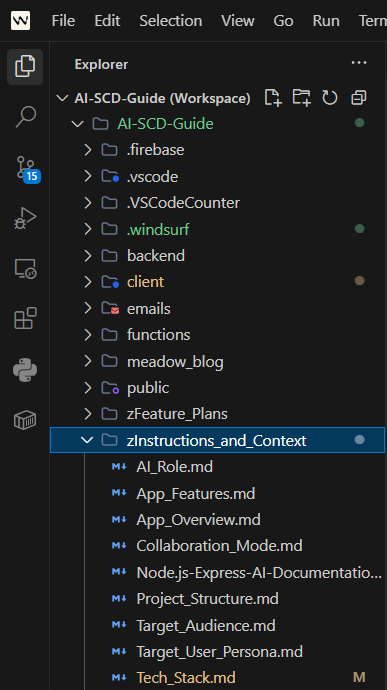Open the View menu

coord(238,21)
